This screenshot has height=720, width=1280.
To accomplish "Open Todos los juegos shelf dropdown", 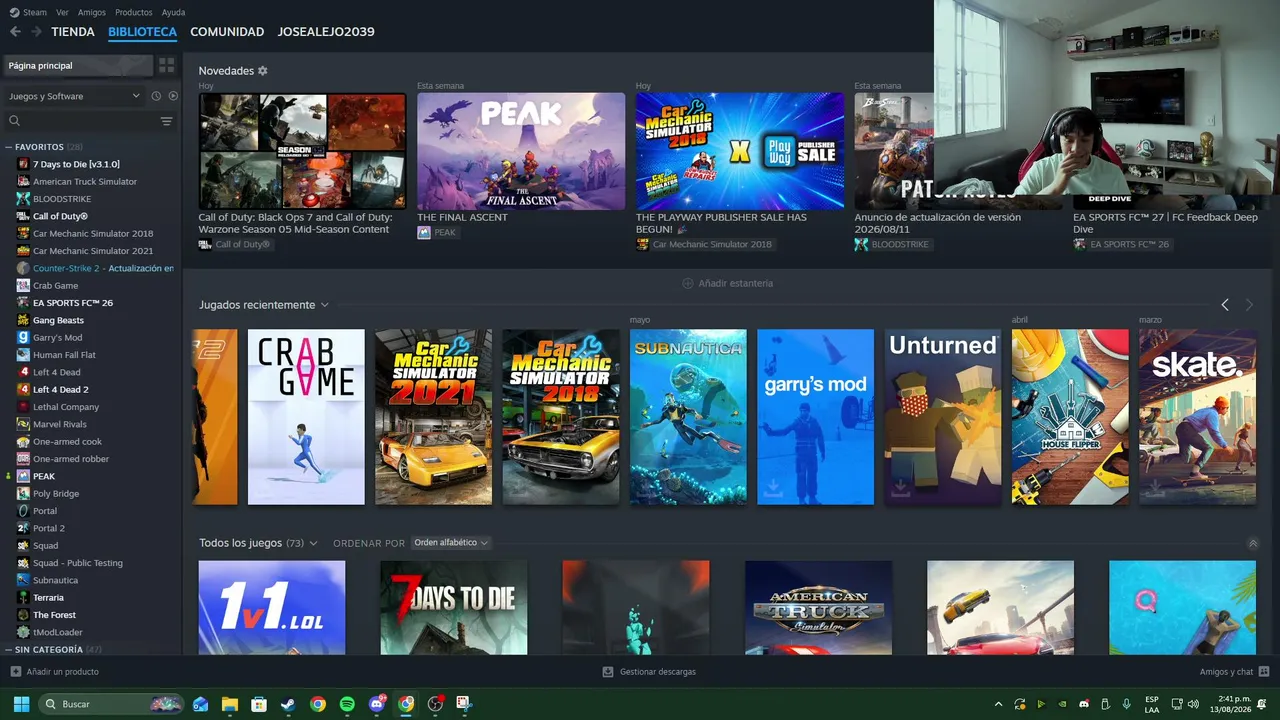I will 313,543.
